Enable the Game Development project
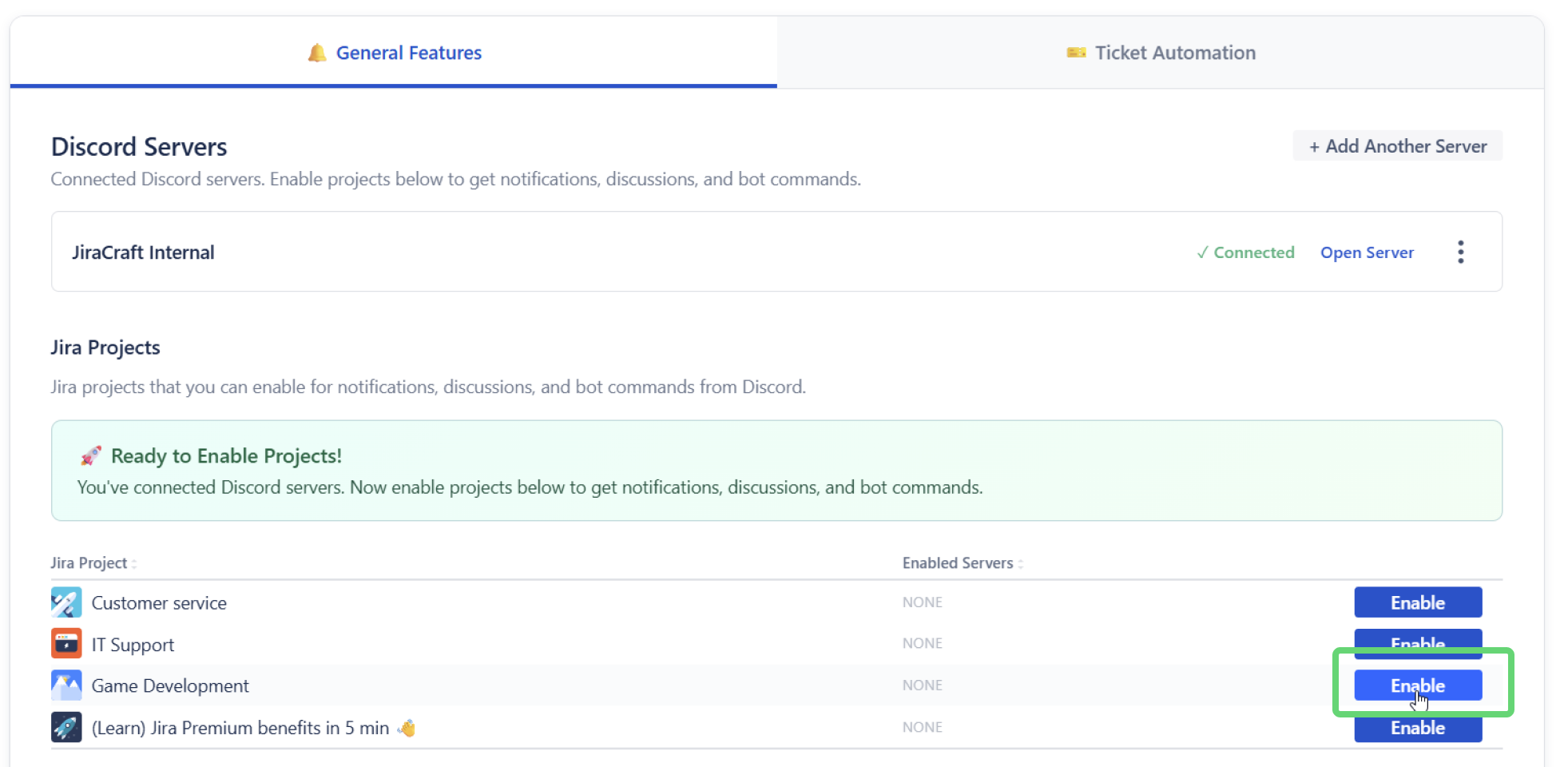Screen dimensions: 1568x767 click(1417, 685)
